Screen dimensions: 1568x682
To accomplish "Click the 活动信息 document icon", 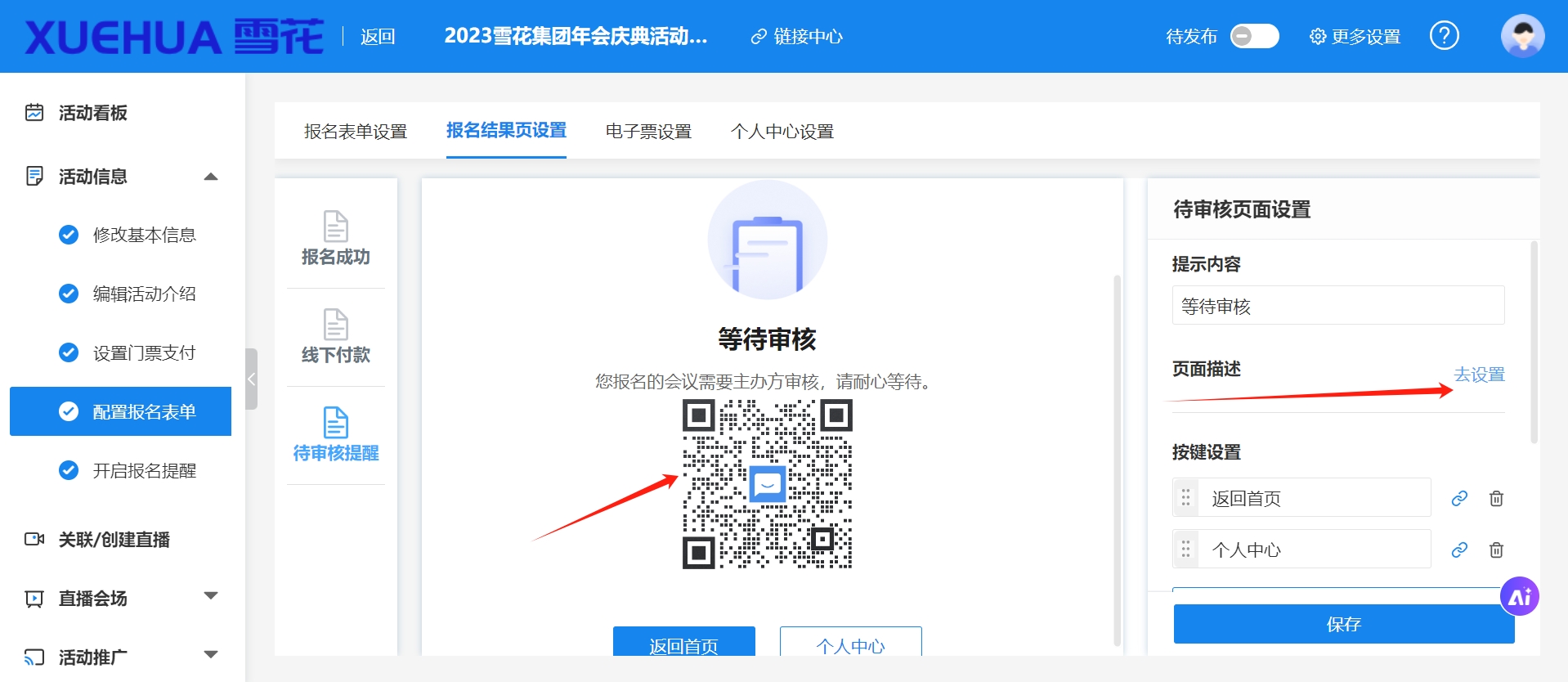I will (x=34, y=176).
